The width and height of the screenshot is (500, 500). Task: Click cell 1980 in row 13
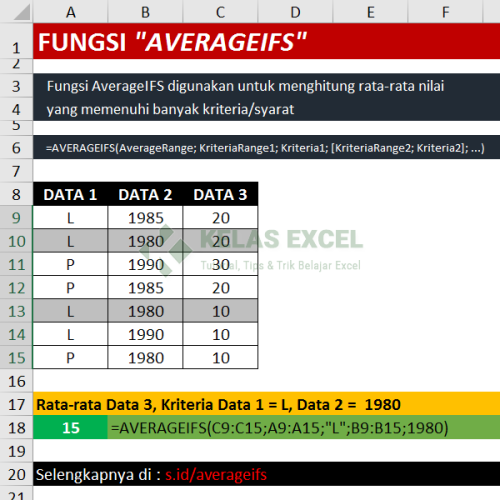click(145, 311)
